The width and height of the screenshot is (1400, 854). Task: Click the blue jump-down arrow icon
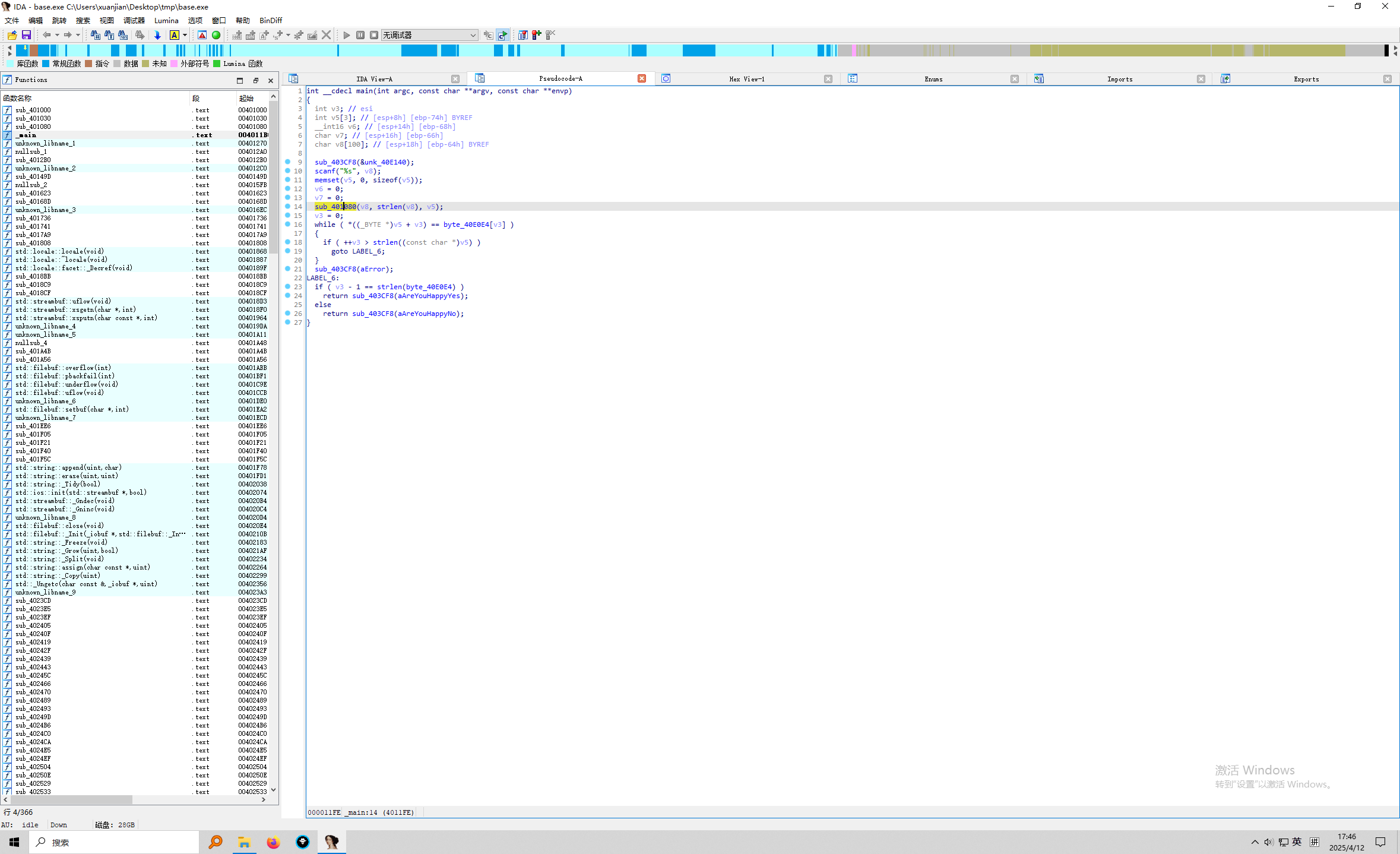(x=157, y=35)
